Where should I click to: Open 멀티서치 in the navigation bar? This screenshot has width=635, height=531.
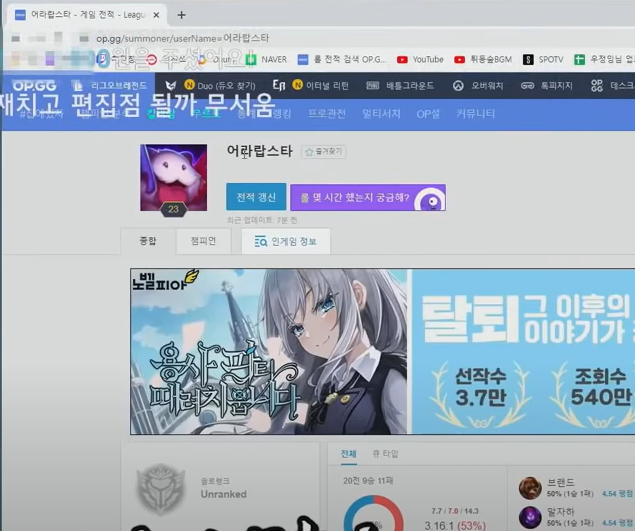[x=381, y=114]
